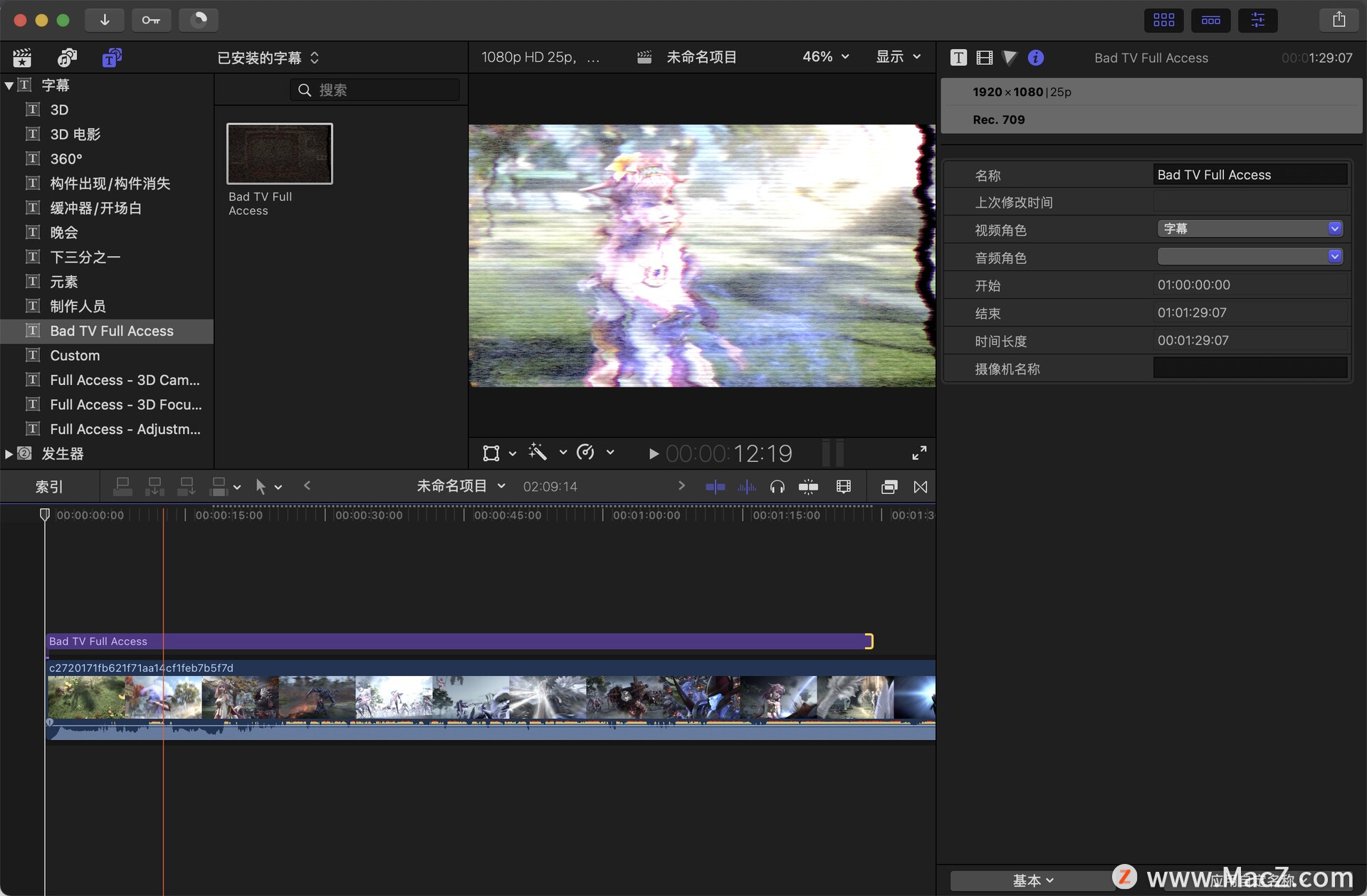This screenshot has height=896, width=1367.
Task: Toggle timeline skimming on or off
Action: coord(715,487)
